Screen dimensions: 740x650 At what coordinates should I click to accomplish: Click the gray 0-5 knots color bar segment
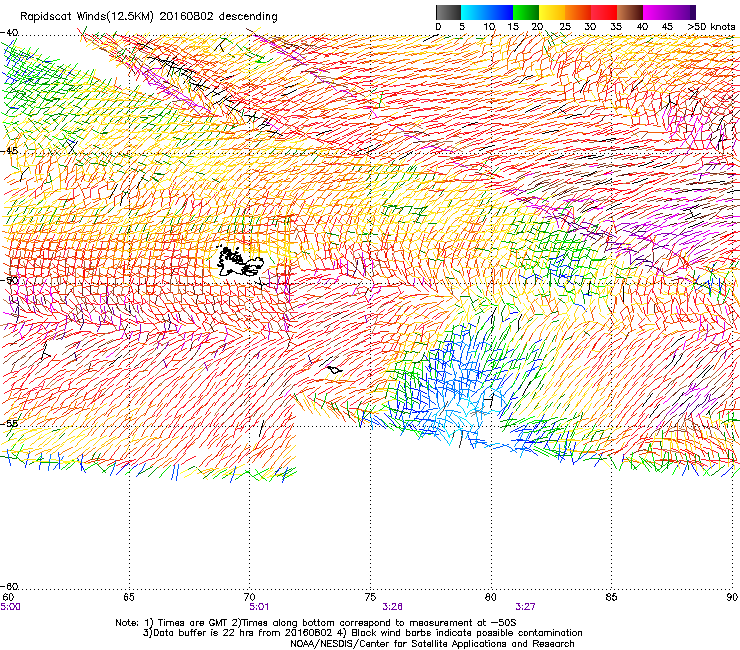coord(448,12)
